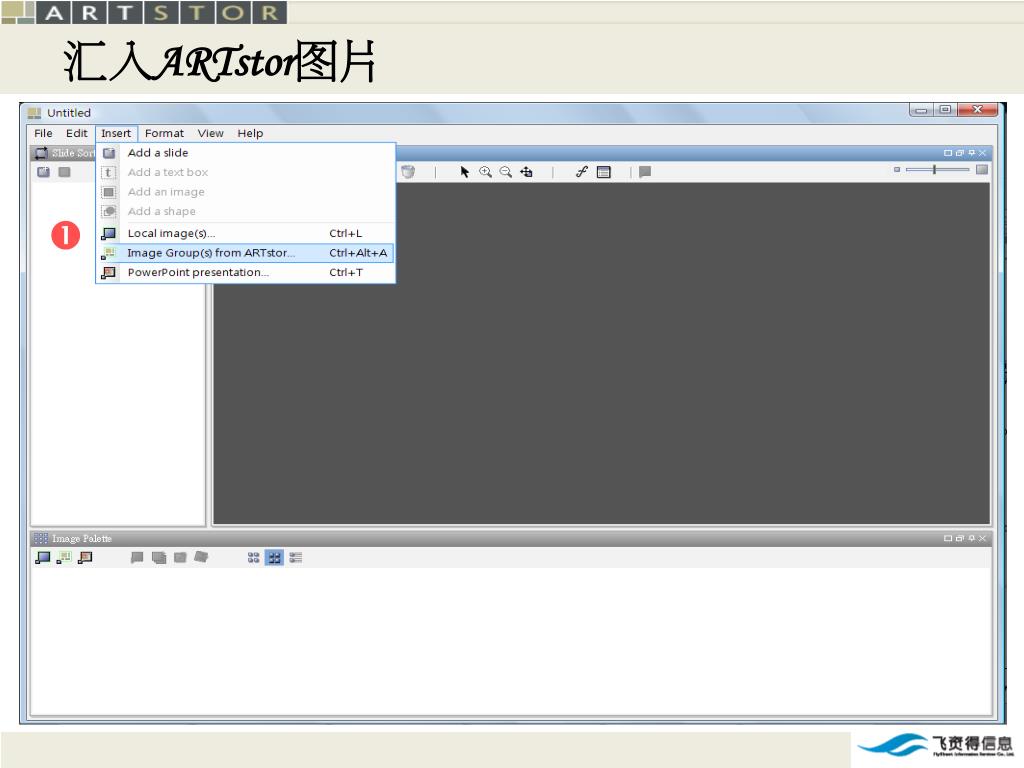Viewport: 1024px width, 768px height.
Task: Click the Add a slide menu icon
Action: (x=109, y=153)
